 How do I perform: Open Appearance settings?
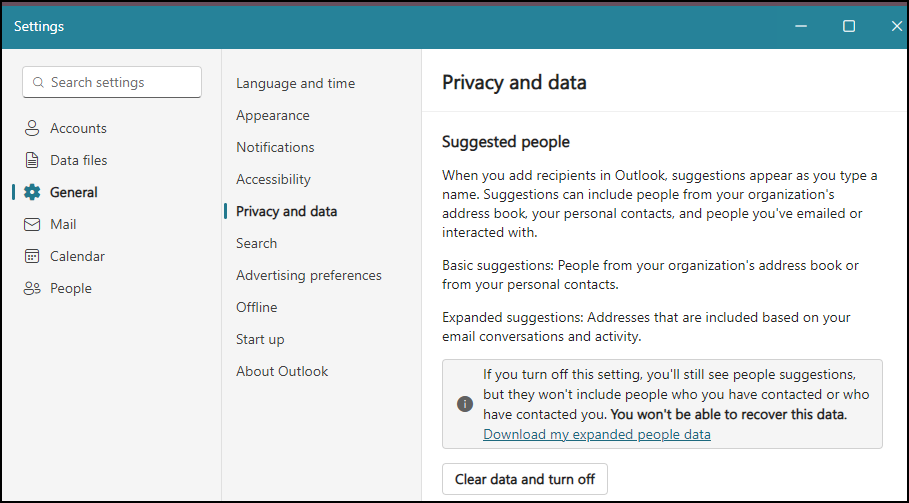coord(273,115)
